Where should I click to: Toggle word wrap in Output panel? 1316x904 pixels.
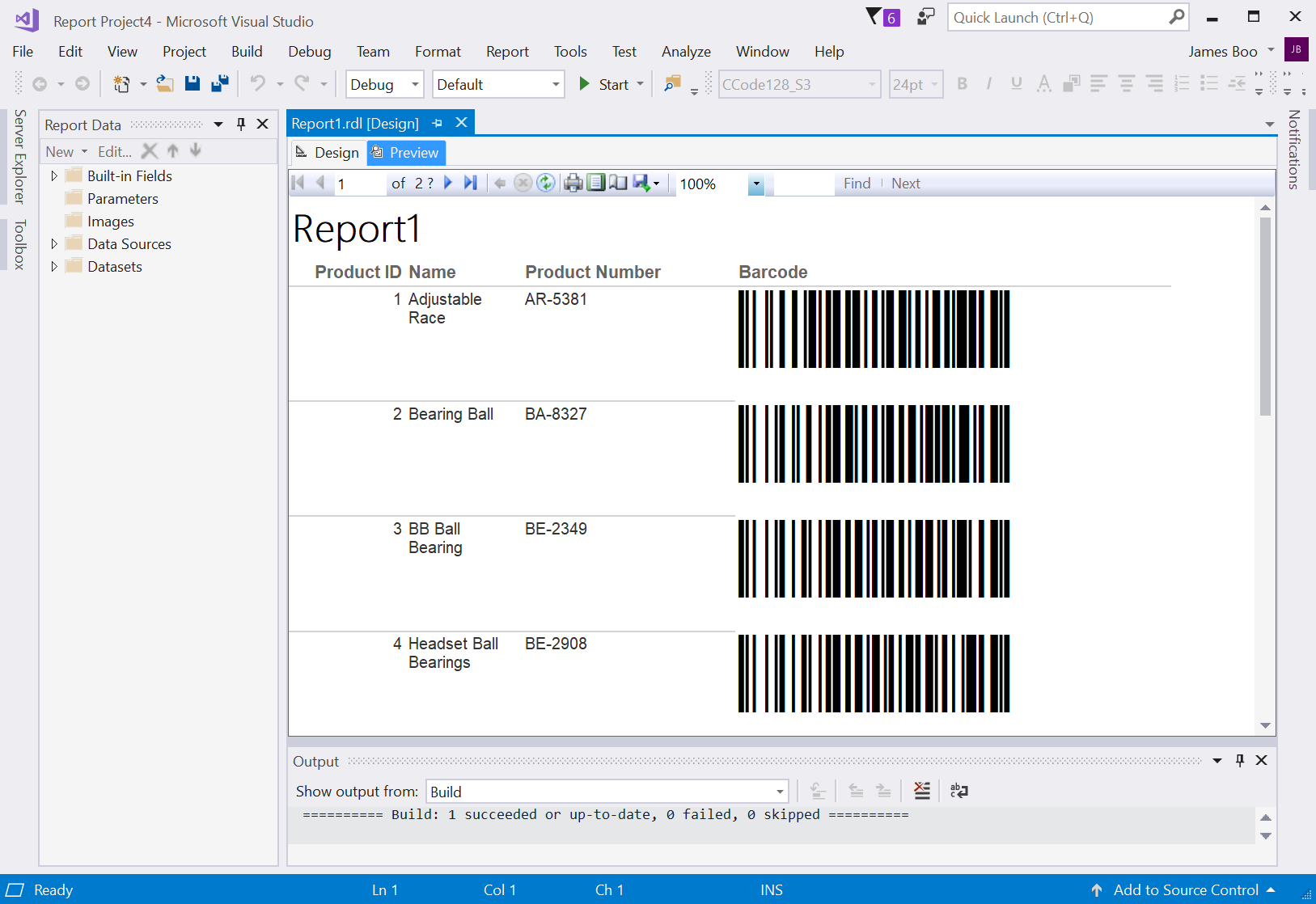(959, 791)
